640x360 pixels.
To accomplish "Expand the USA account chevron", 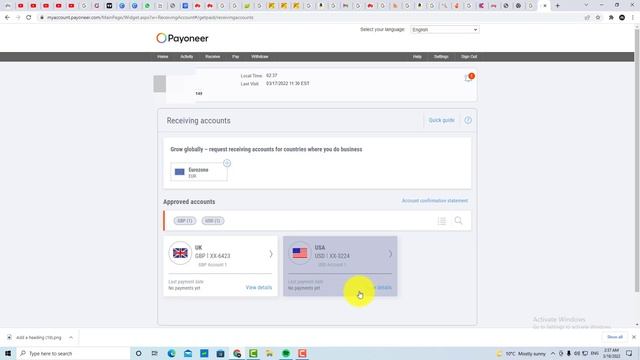I will tap(390, 254).
